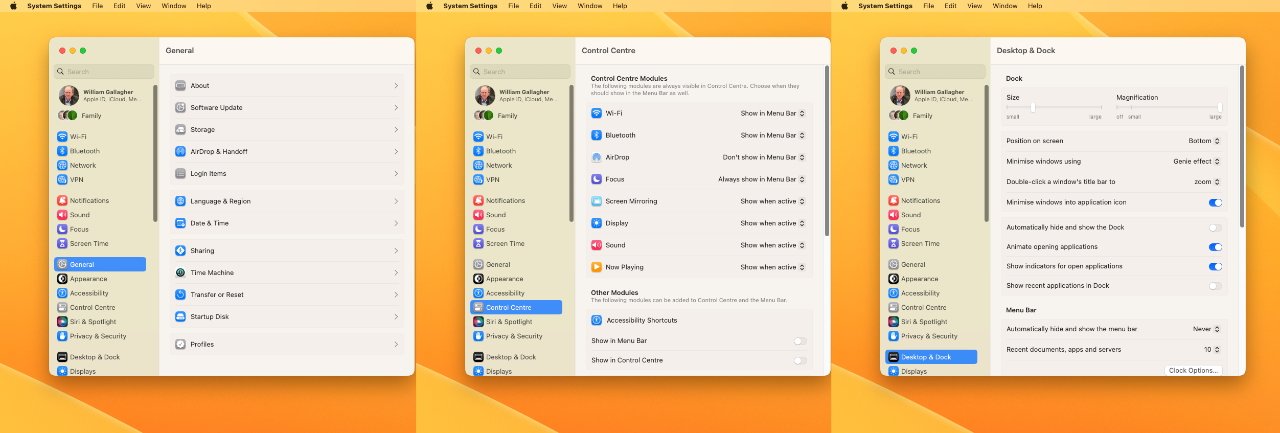Image resolution: width=1280 pixels, height=433 pixels.
Task: Click the Language & Region globe icon
Action: coord(181,201)
